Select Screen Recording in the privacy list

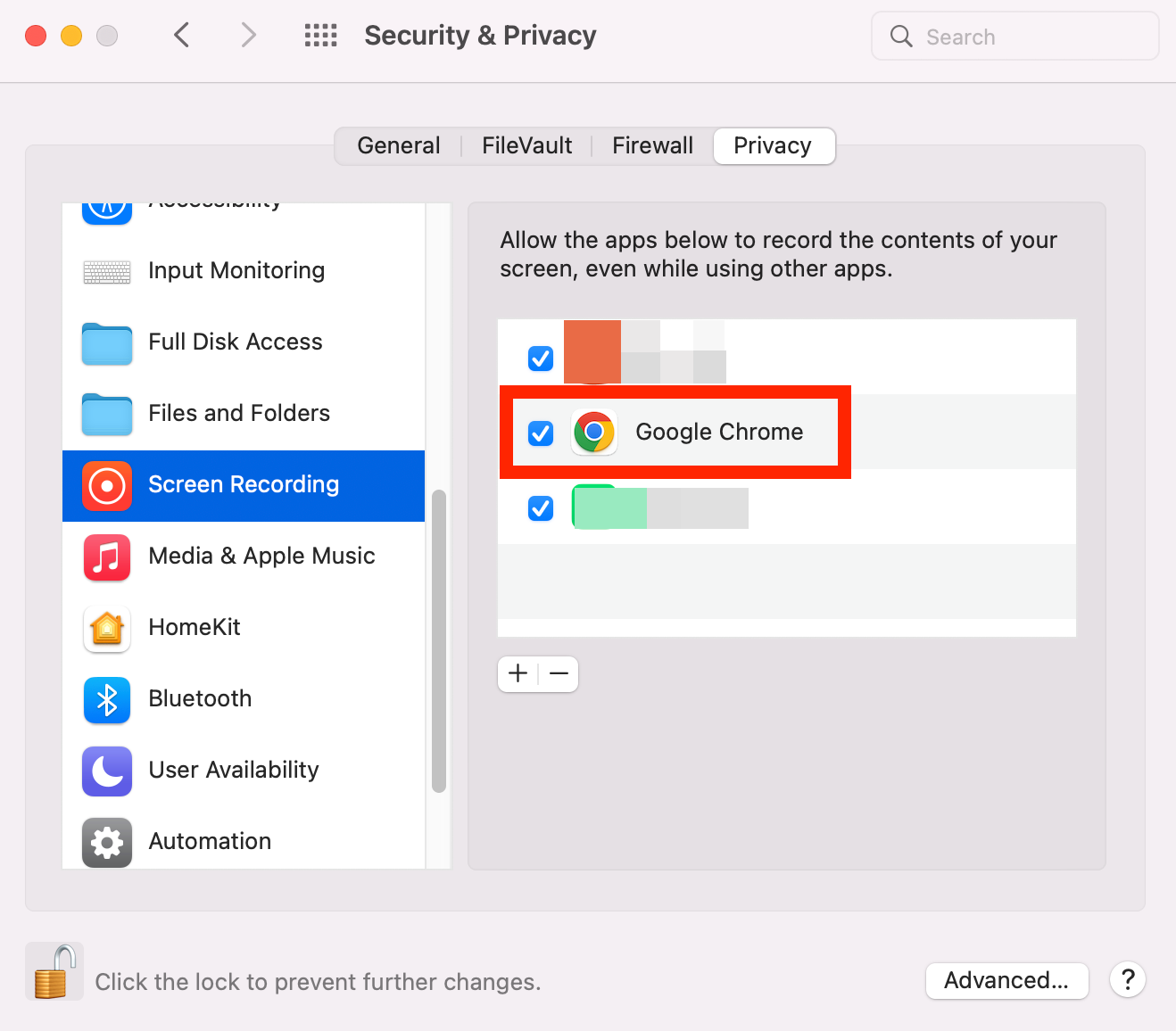click(244, 485)
